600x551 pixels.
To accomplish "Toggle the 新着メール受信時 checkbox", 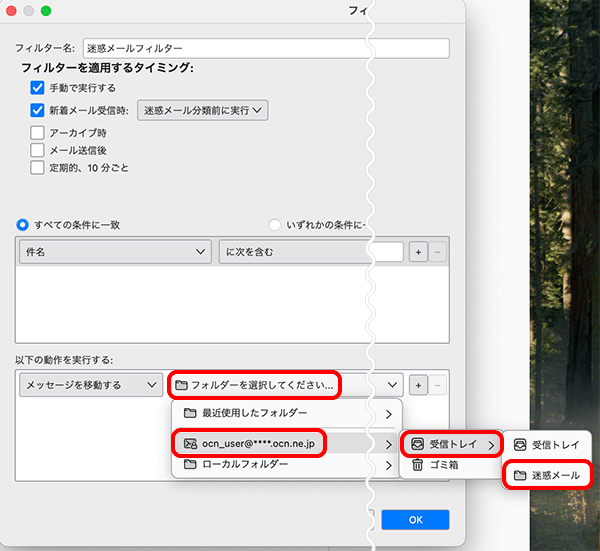I will (x=38, y=111).
